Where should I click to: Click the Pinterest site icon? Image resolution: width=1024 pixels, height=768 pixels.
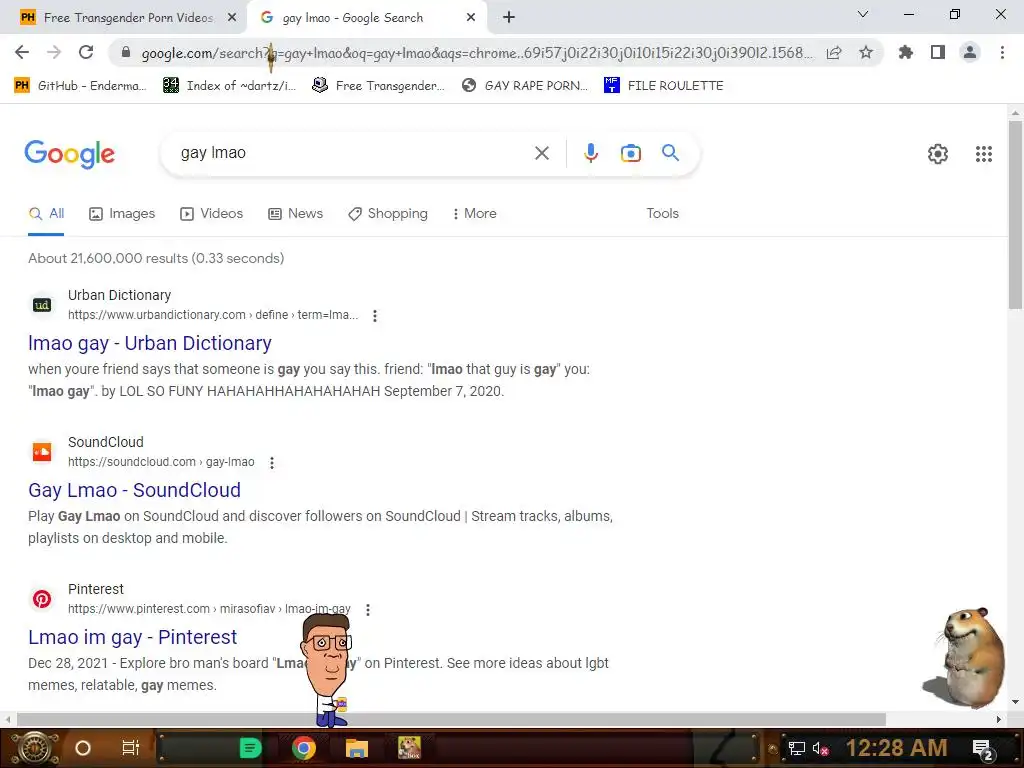[x=42, y=599]
